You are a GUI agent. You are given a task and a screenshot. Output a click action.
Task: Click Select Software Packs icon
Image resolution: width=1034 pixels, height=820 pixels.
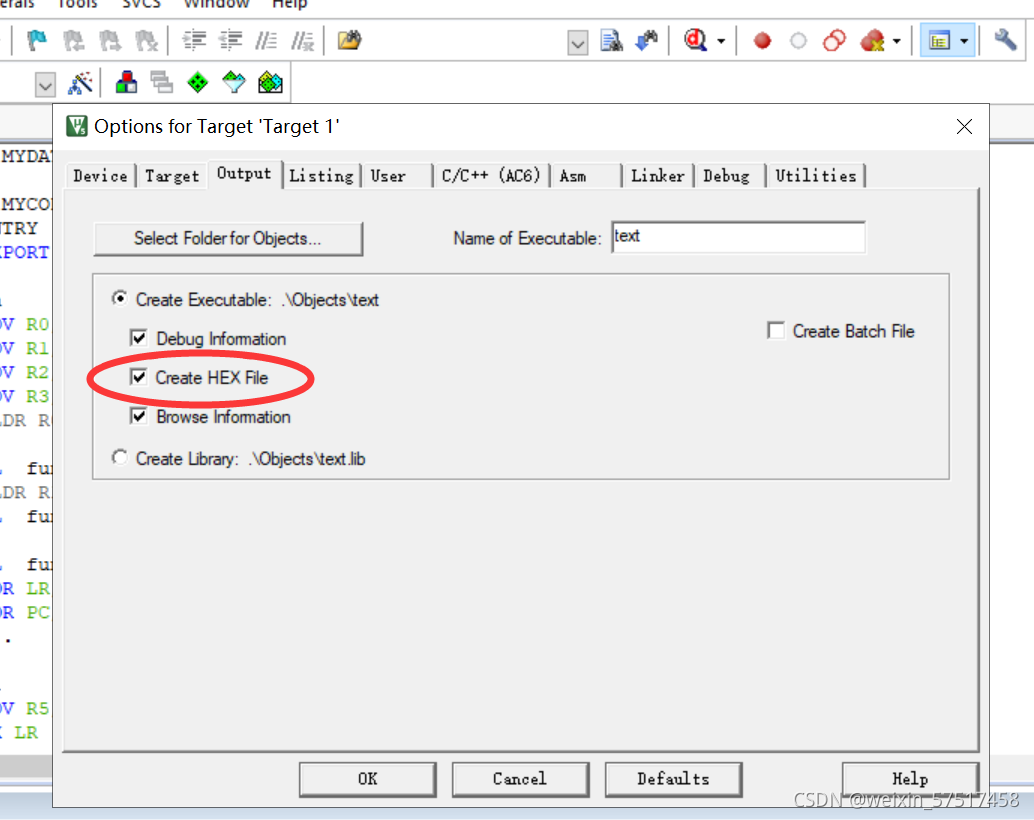point(234,83)
